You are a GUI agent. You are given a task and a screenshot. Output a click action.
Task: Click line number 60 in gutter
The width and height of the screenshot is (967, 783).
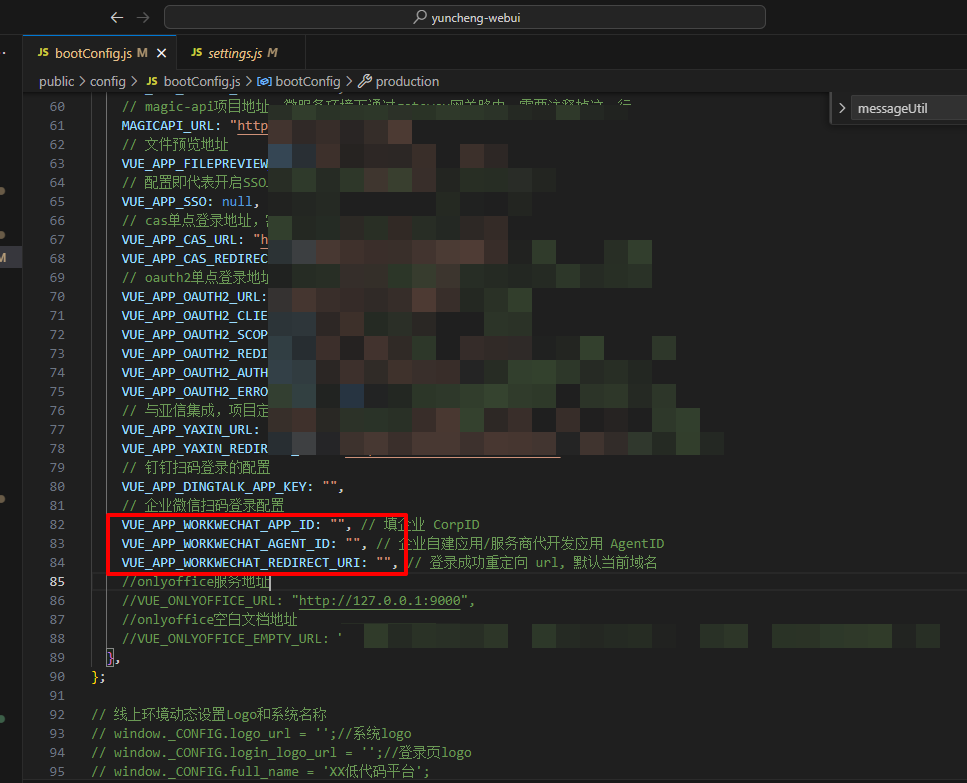pos(57,107)
